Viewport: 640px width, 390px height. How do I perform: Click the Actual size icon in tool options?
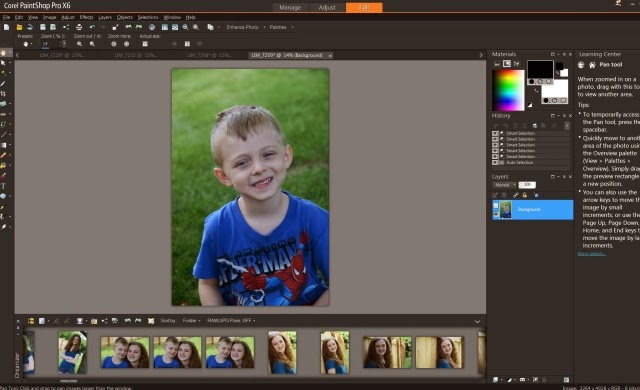[x=145, y=44]
